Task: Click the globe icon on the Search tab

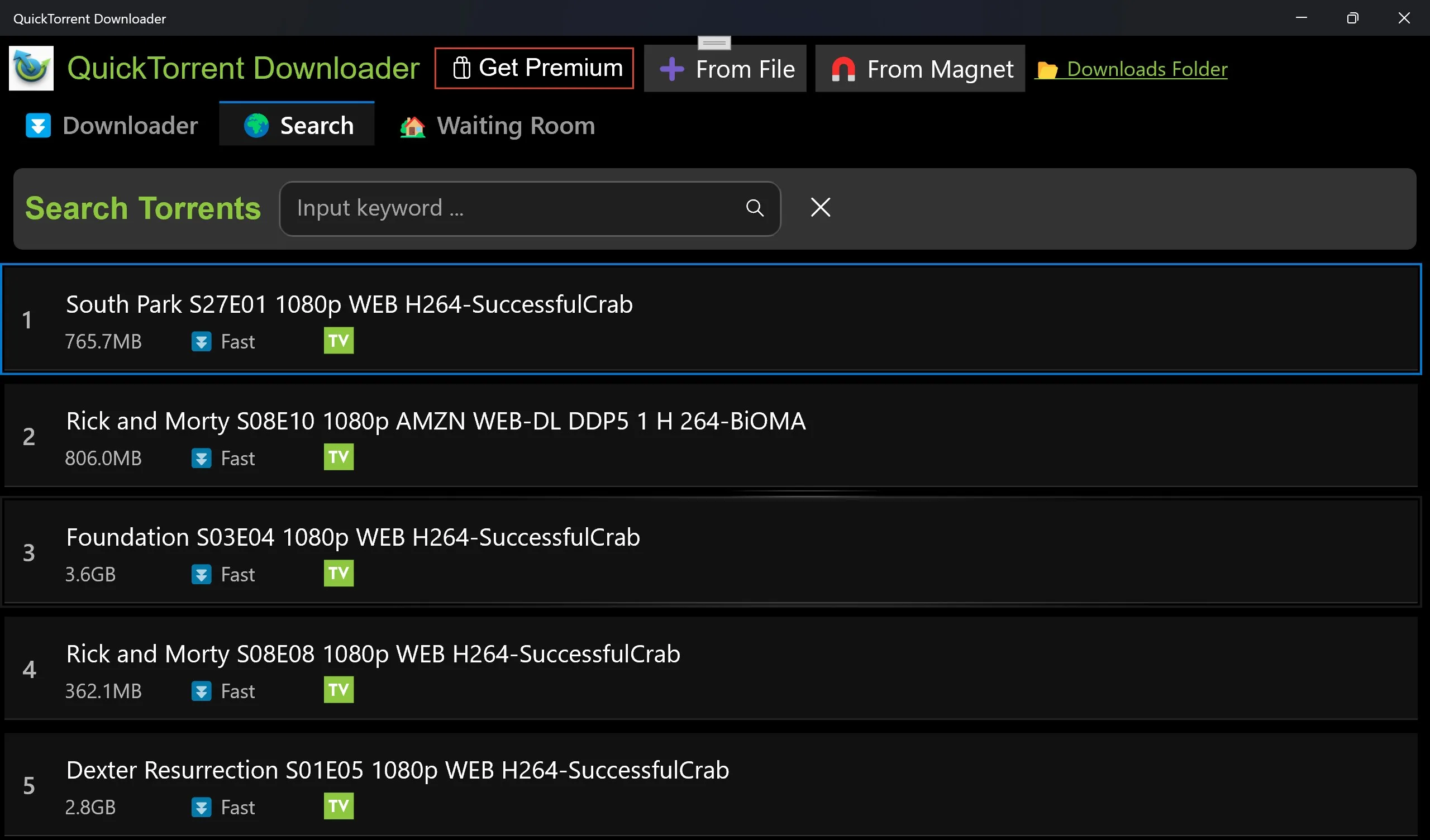Action: (x=256, y=126)
